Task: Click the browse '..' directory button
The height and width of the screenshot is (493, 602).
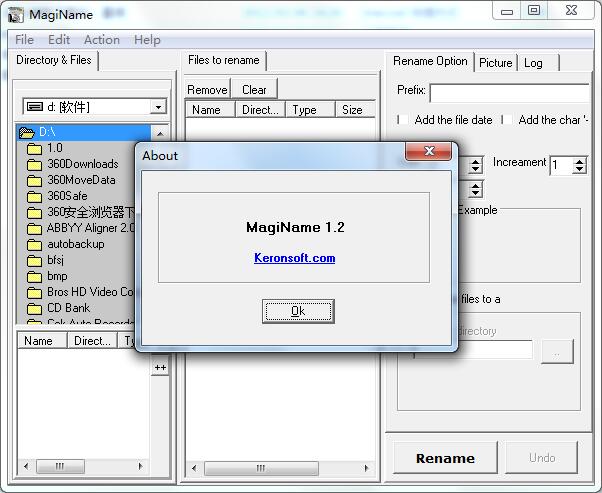Action: tap(557, 351)
